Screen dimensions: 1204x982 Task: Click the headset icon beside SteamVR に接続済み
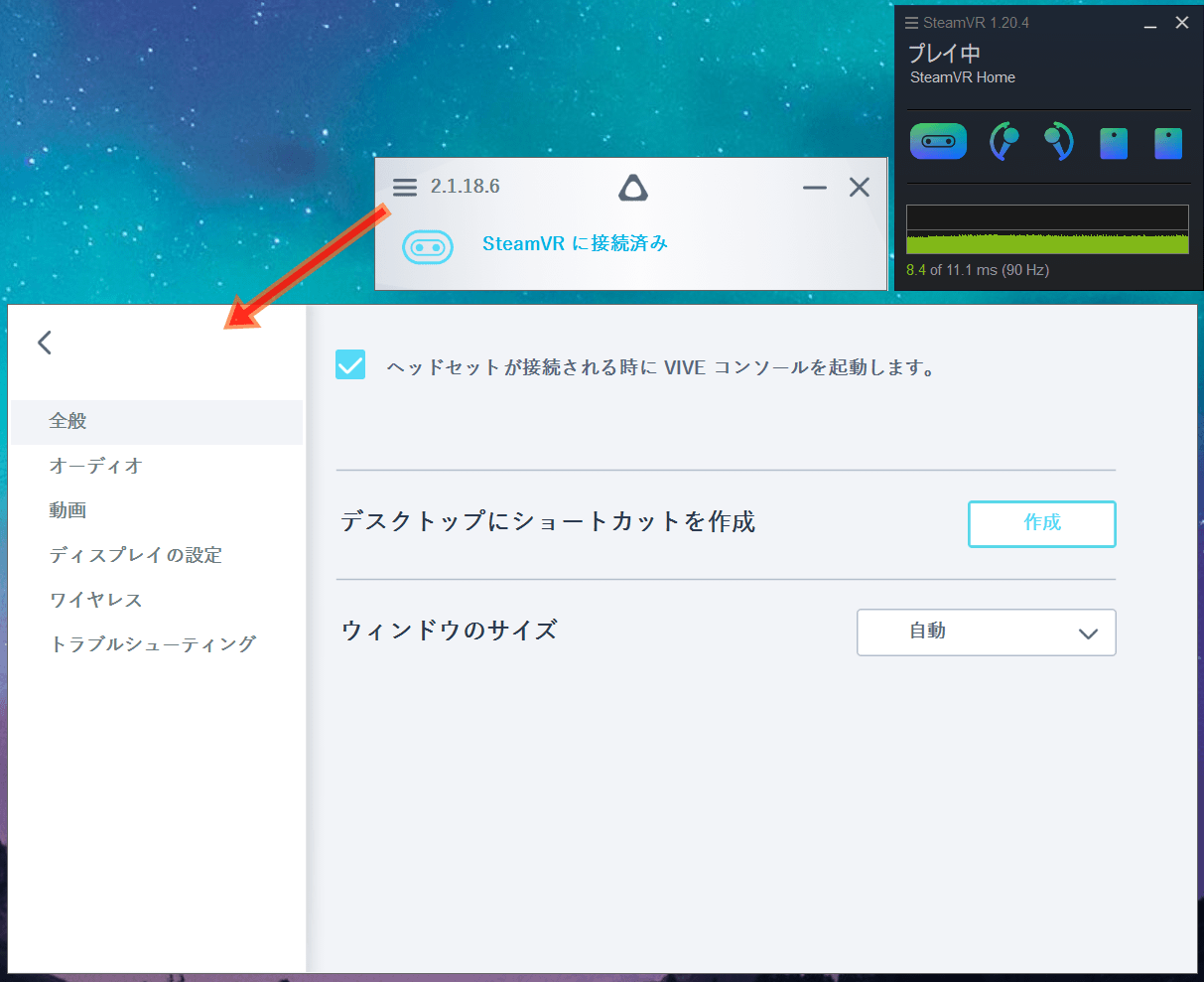(x=428, y=246)
